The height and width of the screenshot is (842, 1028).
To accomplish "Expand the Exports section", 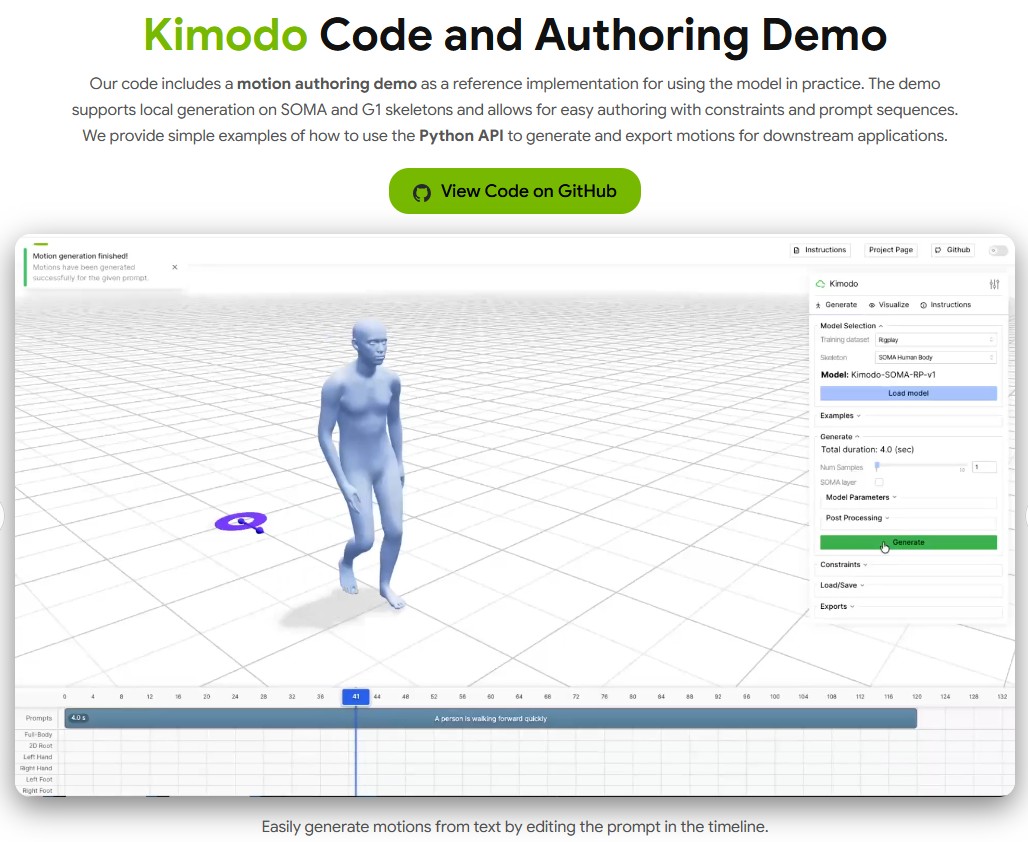I will click(x=837, y=606).
